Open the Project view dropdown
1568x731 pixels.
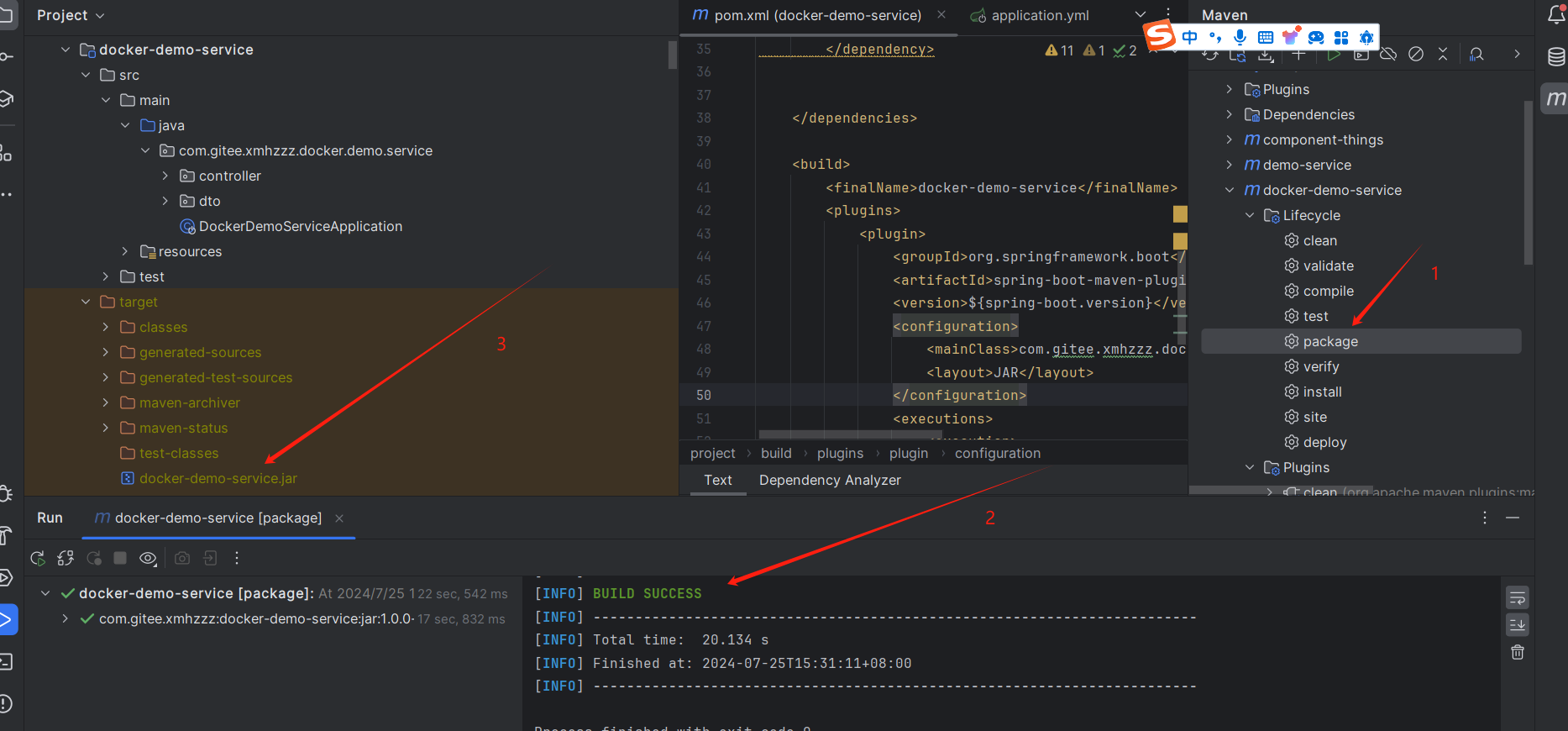(x=71, y=15)
